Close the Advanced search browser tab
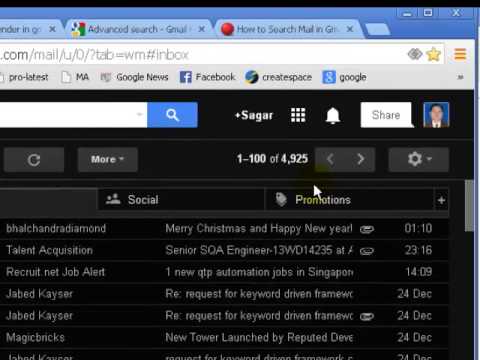 (x=201, y=29)
